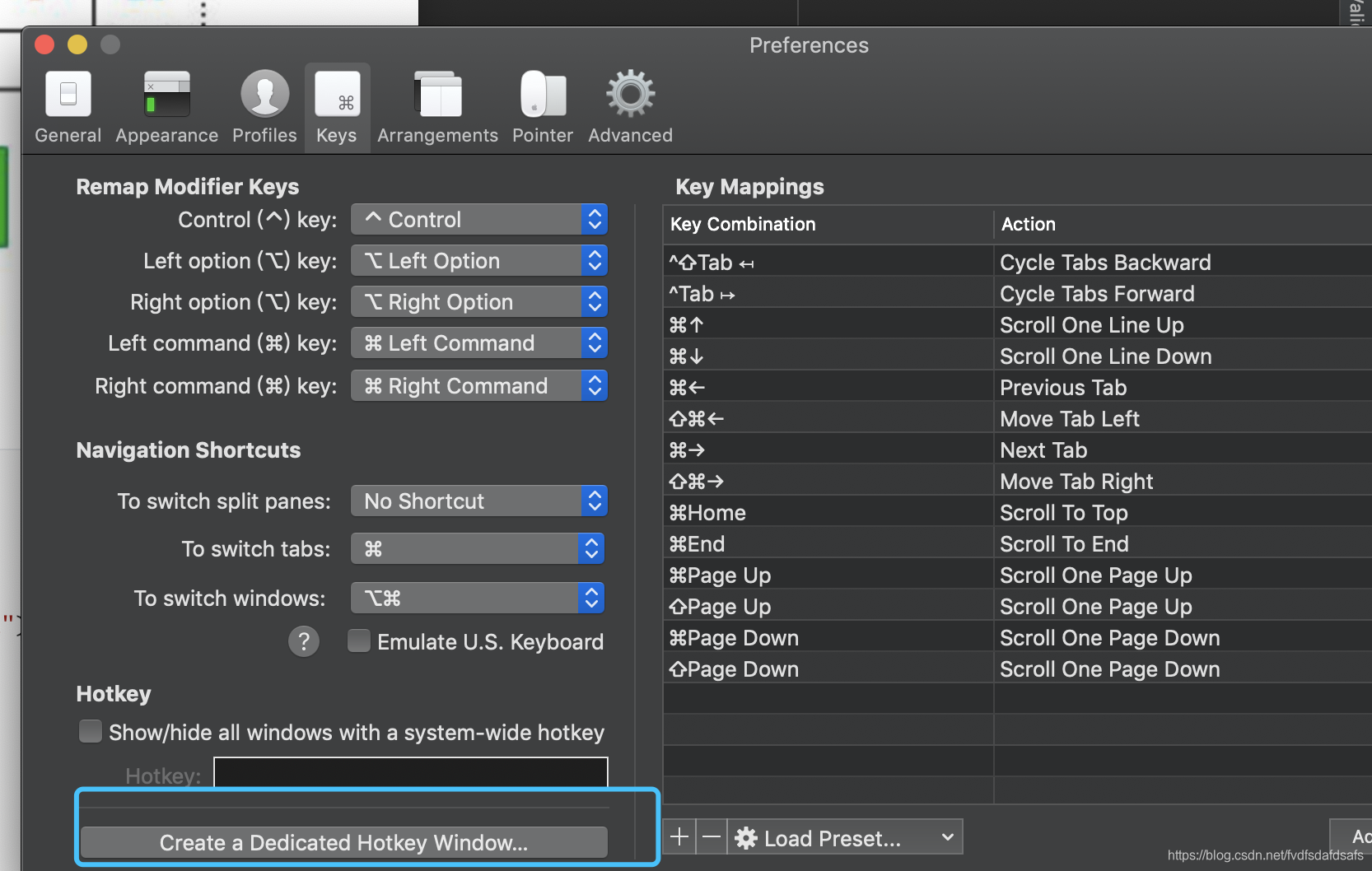Click the ⌘End key combination cell
The image size is (1372, 871).
click(x=828, y=543)
